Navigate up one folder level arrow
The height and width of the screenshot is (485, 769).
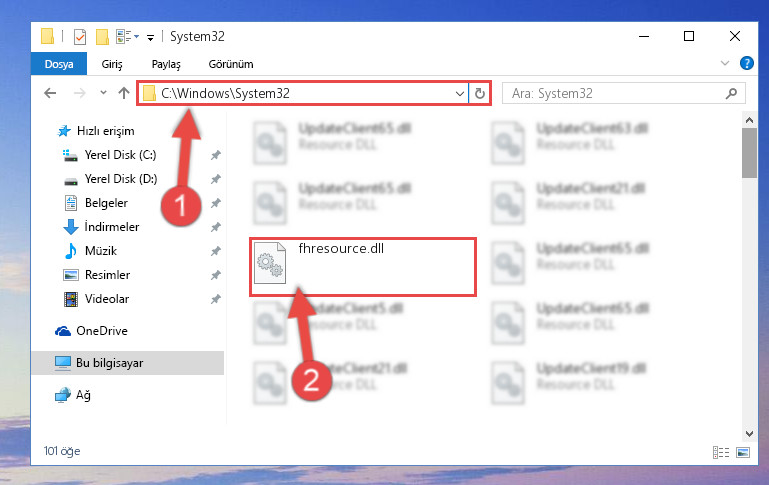coord(124,93)
